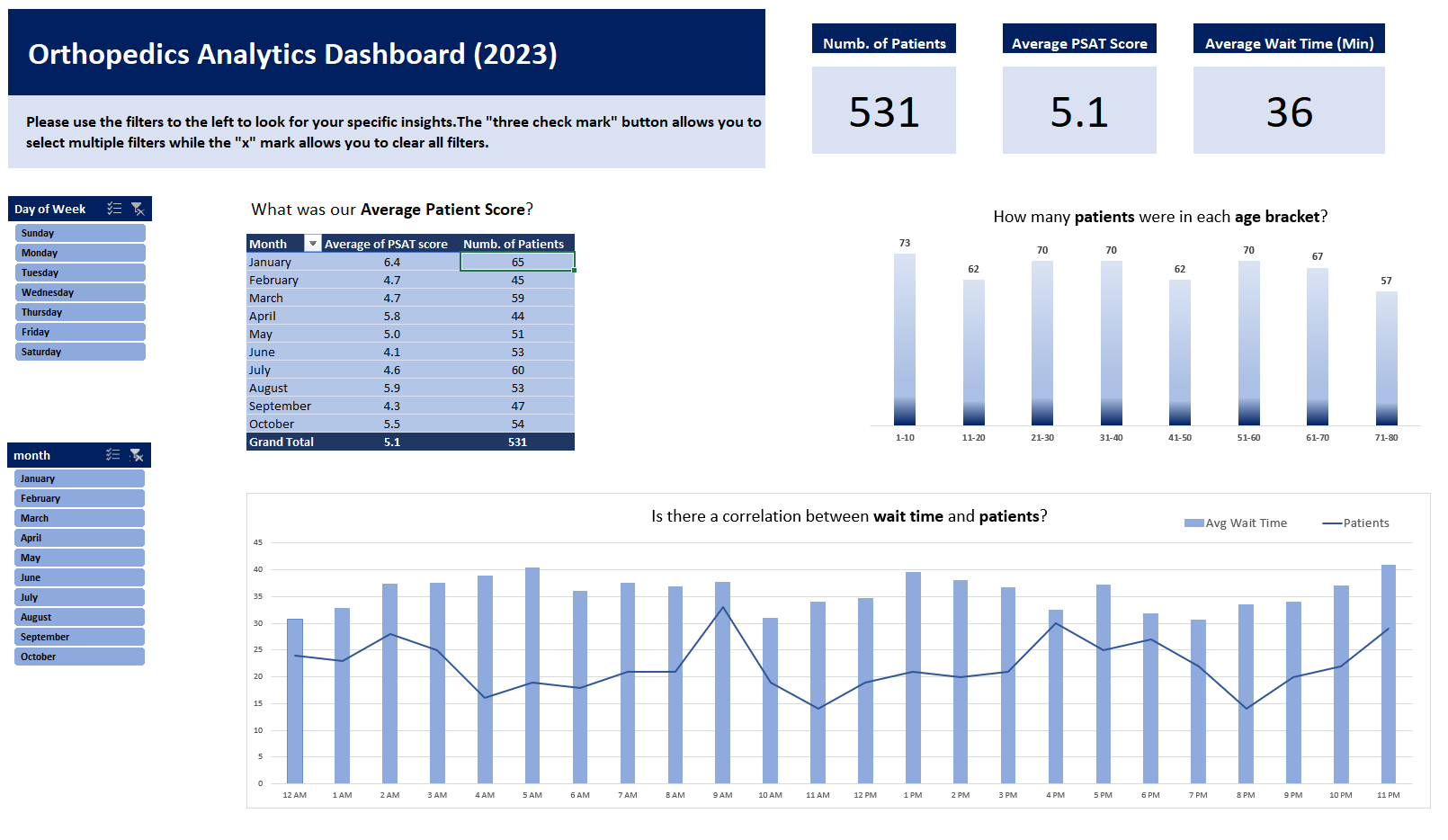Viewport: 1448px width, 840px height.
Task: Select February in month slicer
Action: 79,498
